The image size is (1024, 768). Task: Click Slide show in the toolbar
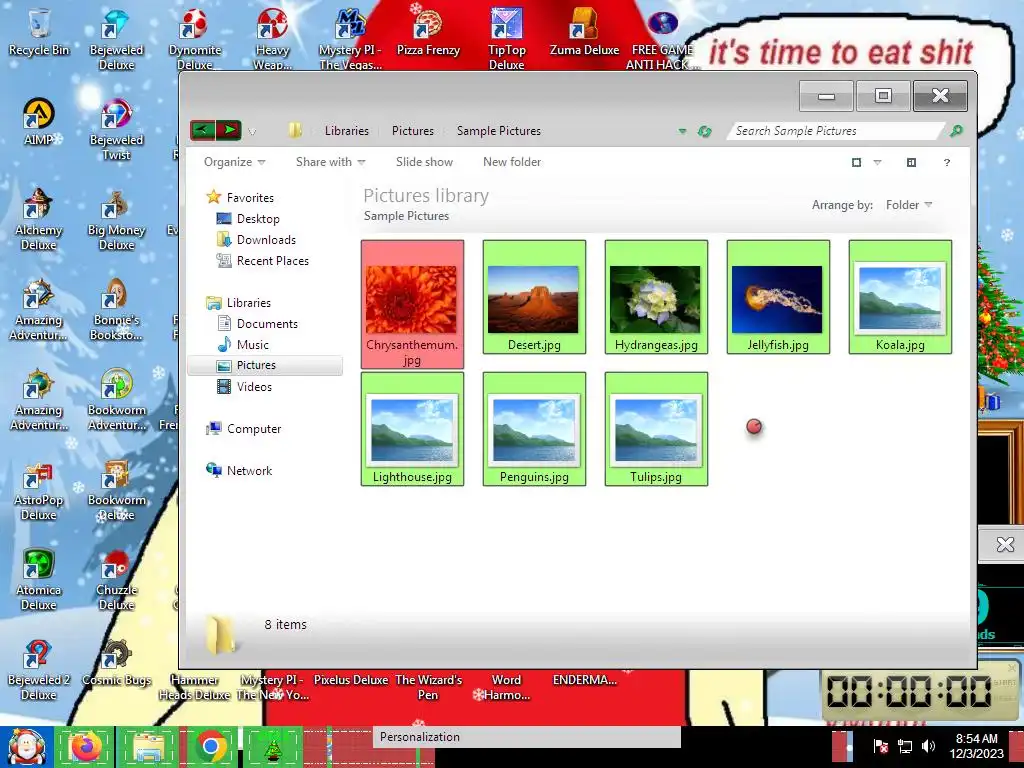coord(424,162)
